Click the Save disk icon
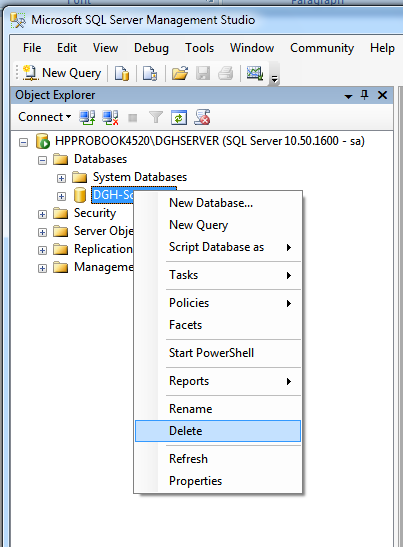 pos(203,73)
